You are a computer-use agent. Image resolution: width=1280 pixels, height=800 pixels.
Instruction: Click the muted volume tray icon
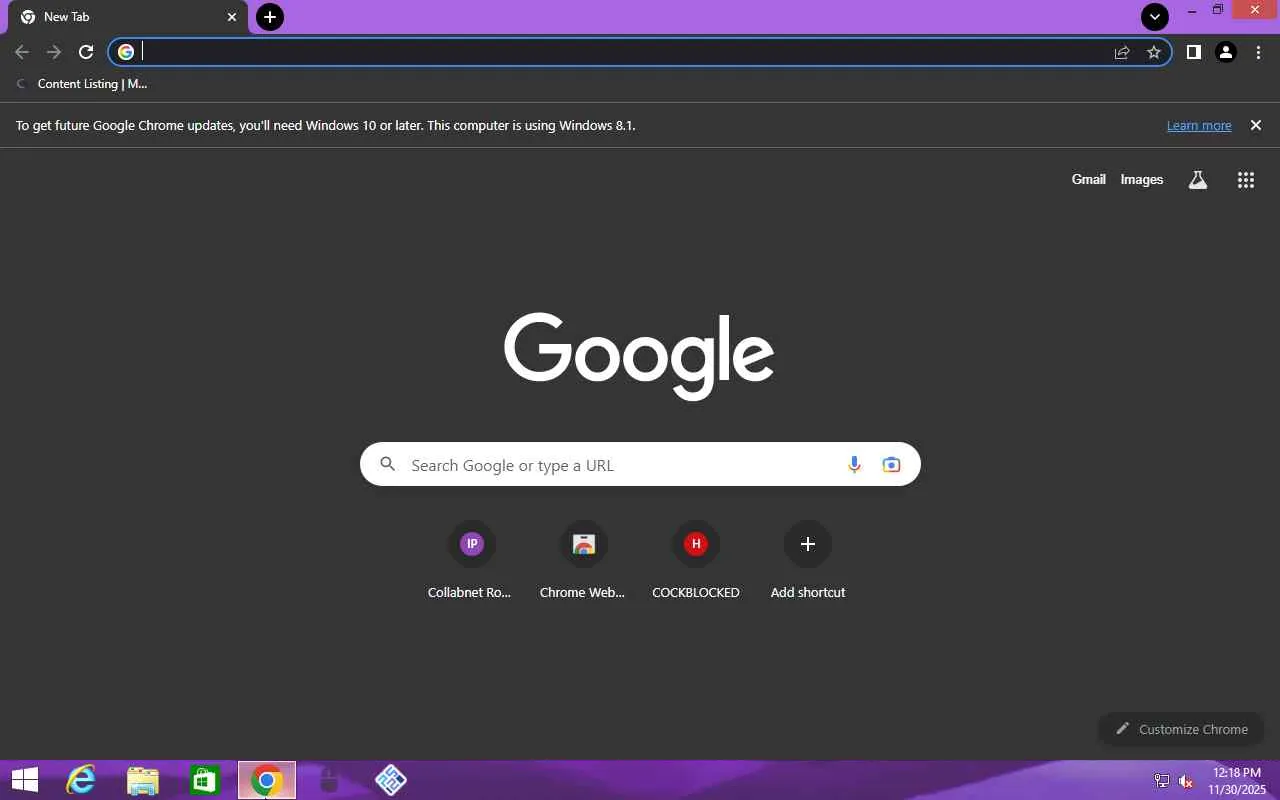pyautogui.click(x=1186, y=781)
